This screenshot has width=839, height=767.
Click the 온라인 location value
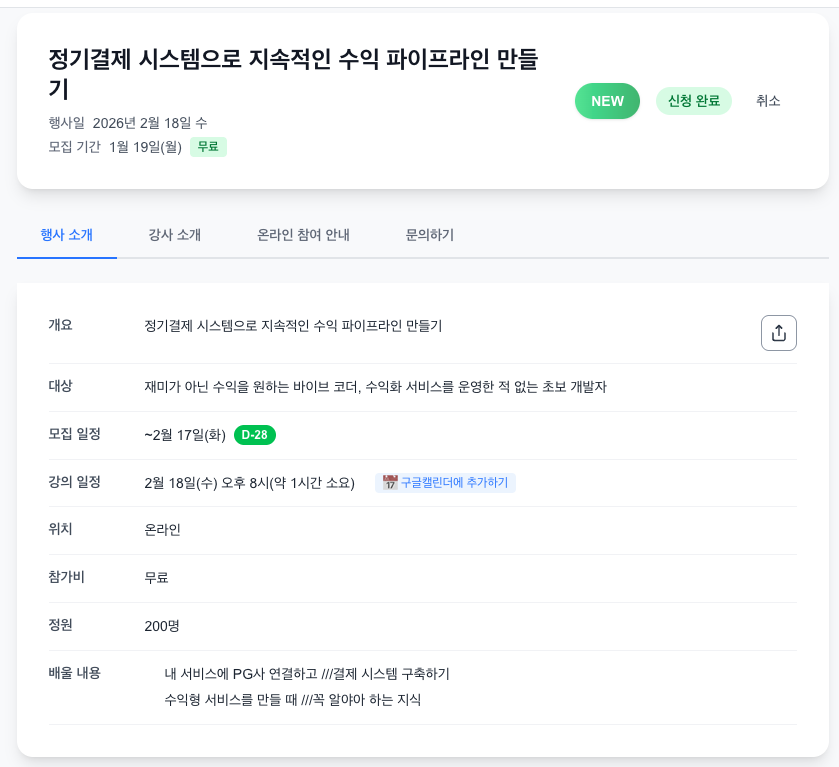162,530
